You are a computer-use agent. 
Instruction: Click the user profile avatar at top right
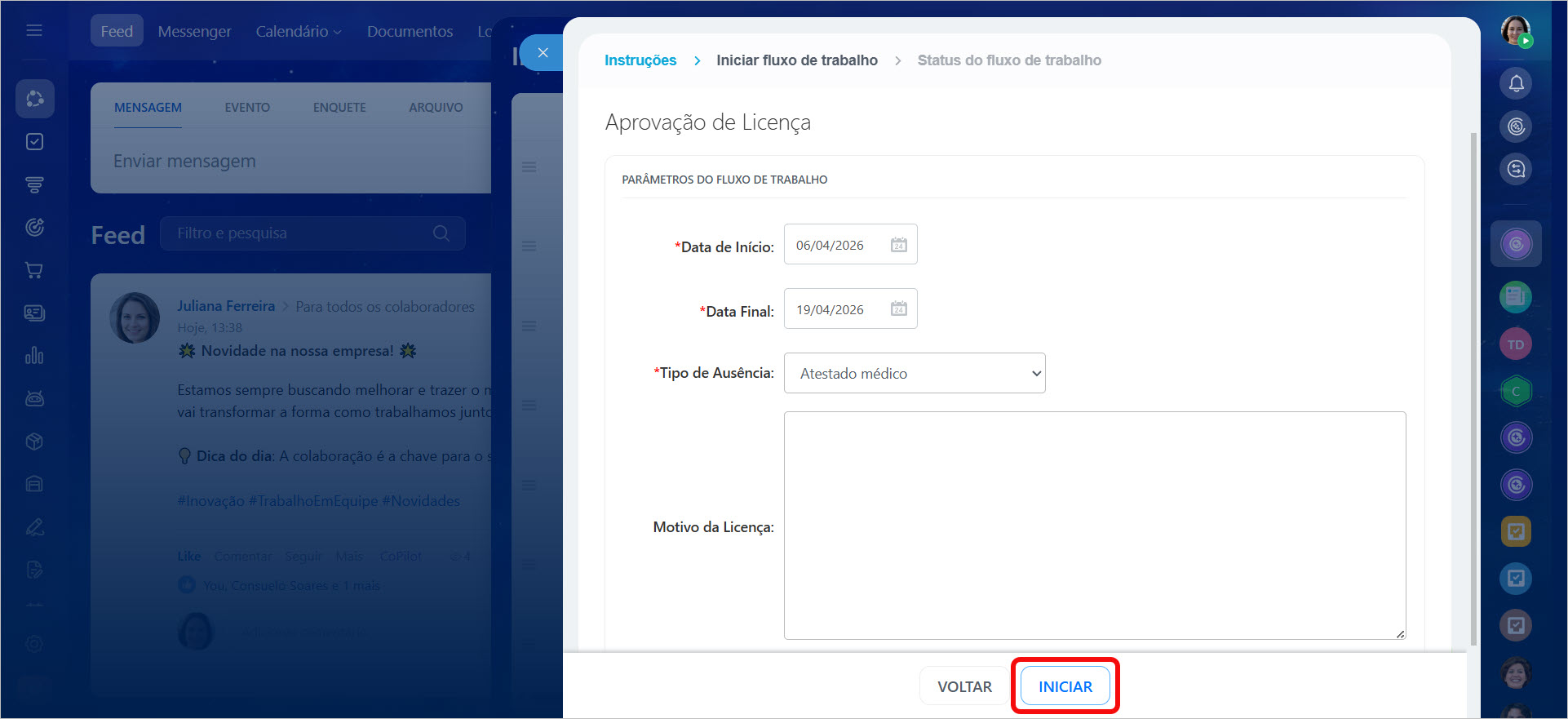[1515, 31]
